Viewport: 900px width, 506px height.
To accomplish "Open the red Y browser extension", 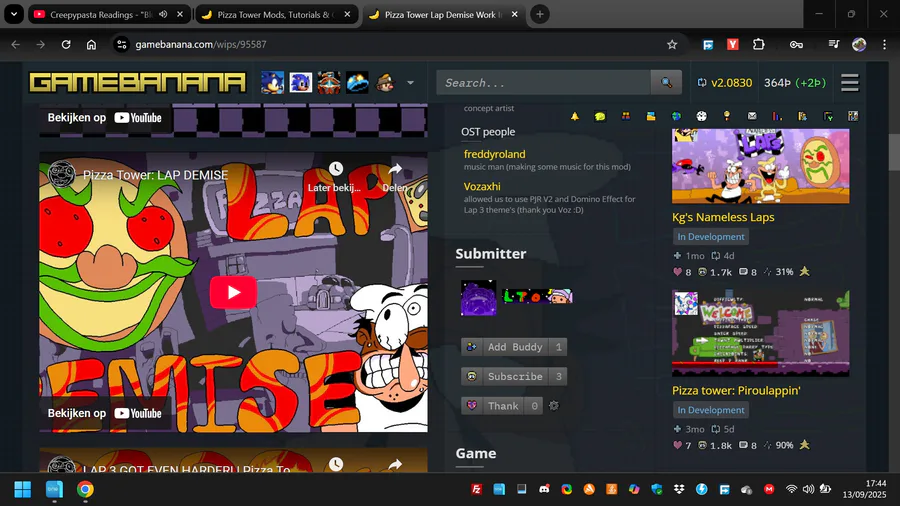I will click(733, 44).
